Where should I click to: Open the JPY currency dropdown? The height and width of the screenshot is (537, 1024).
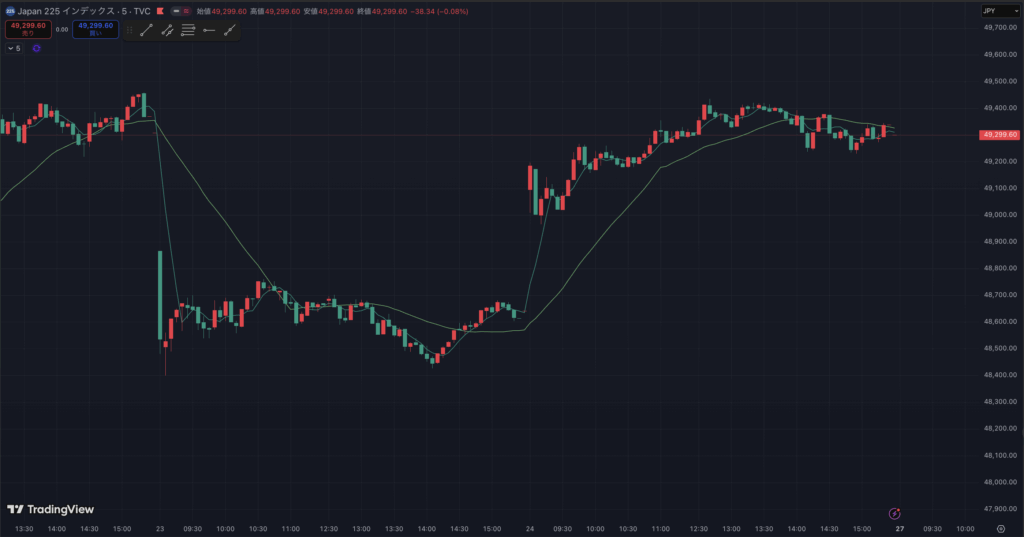pos(994,11)
